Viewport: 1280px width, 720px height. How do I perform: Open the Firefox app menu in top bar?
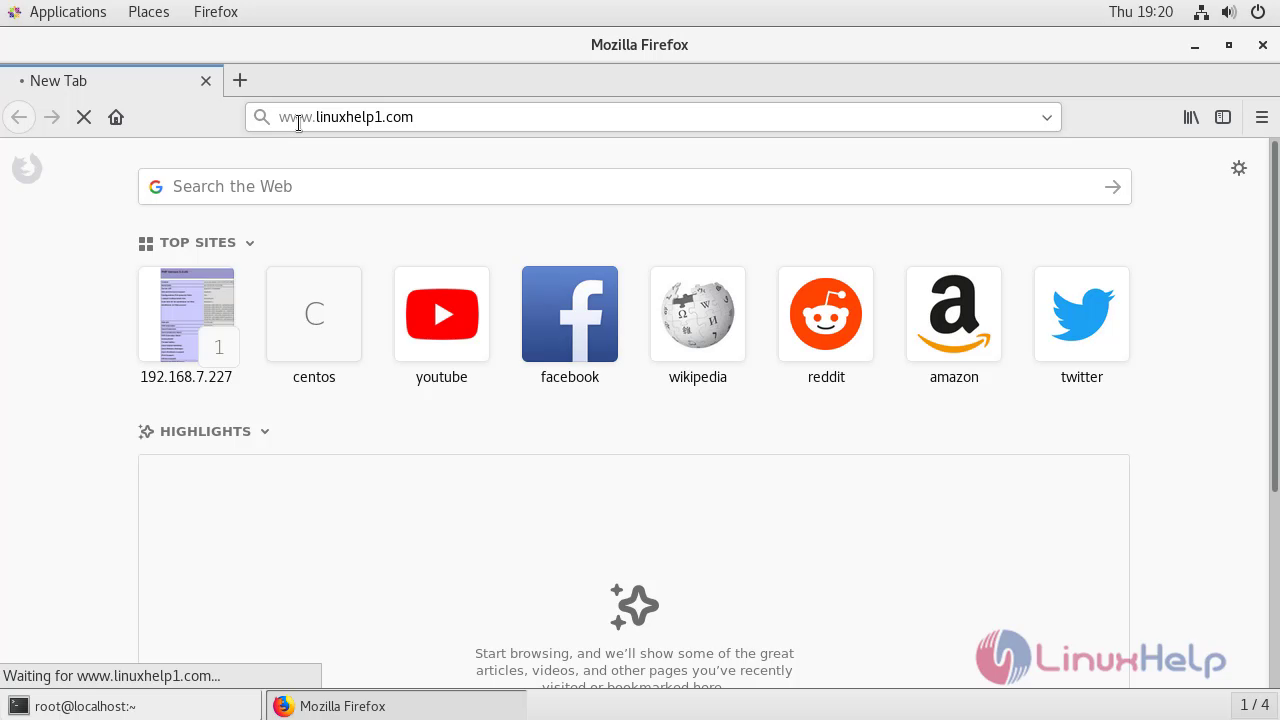click(216, 12)
